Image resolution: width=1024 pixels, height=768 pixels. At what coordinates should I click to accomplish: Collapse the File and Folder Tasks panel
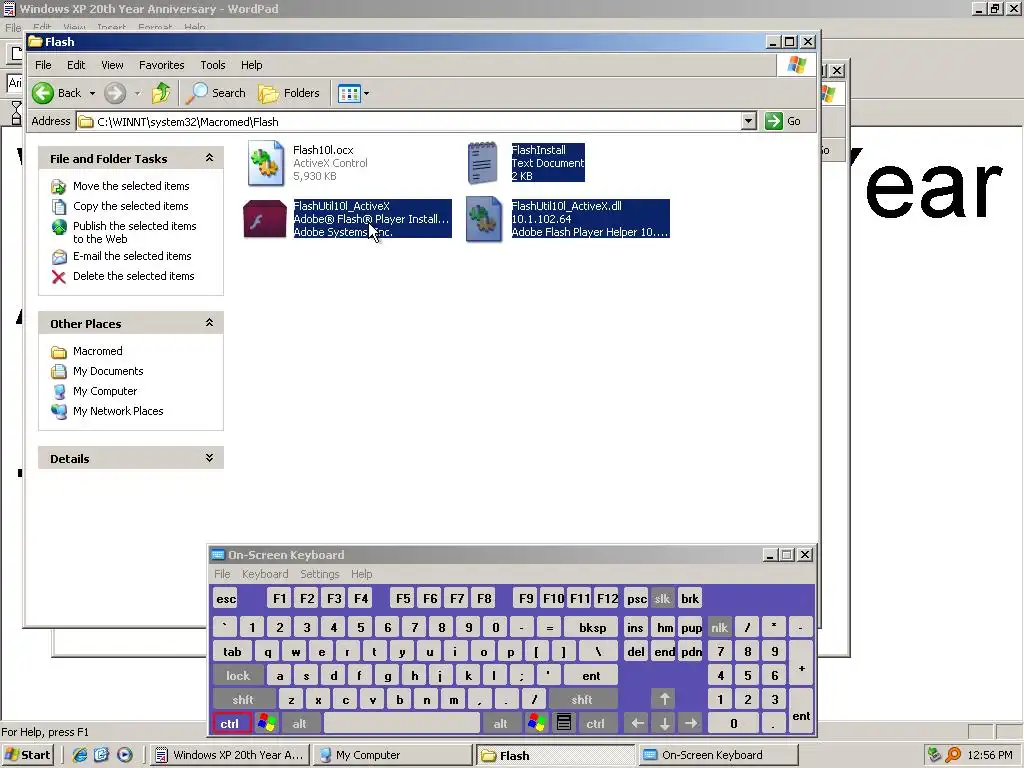click(210, 158)
